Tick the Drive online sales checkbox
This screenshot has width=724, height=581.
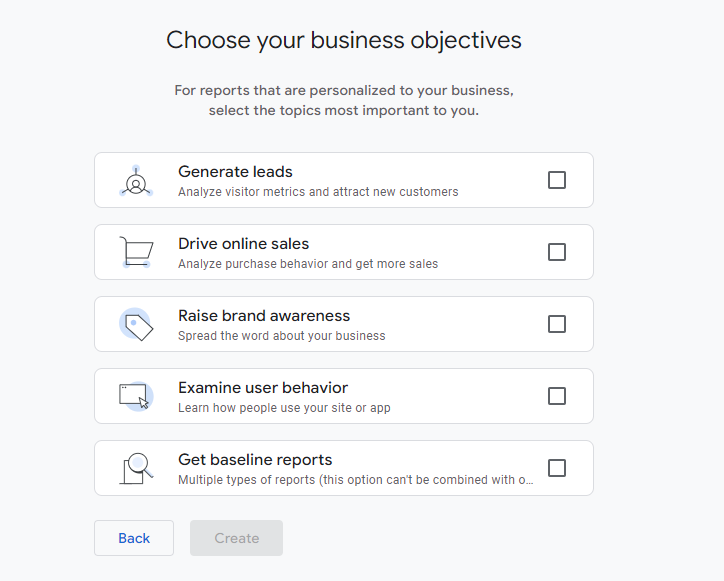click(556, 252)
